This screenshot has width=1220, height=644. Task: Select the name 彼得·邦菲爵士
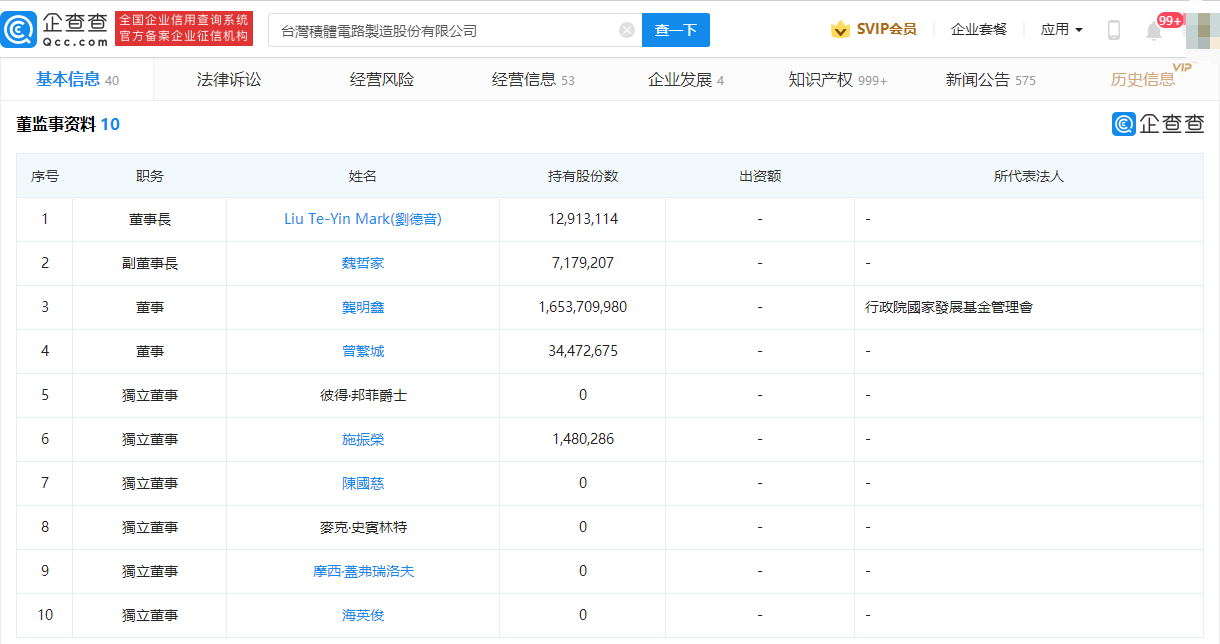[363, 395]
